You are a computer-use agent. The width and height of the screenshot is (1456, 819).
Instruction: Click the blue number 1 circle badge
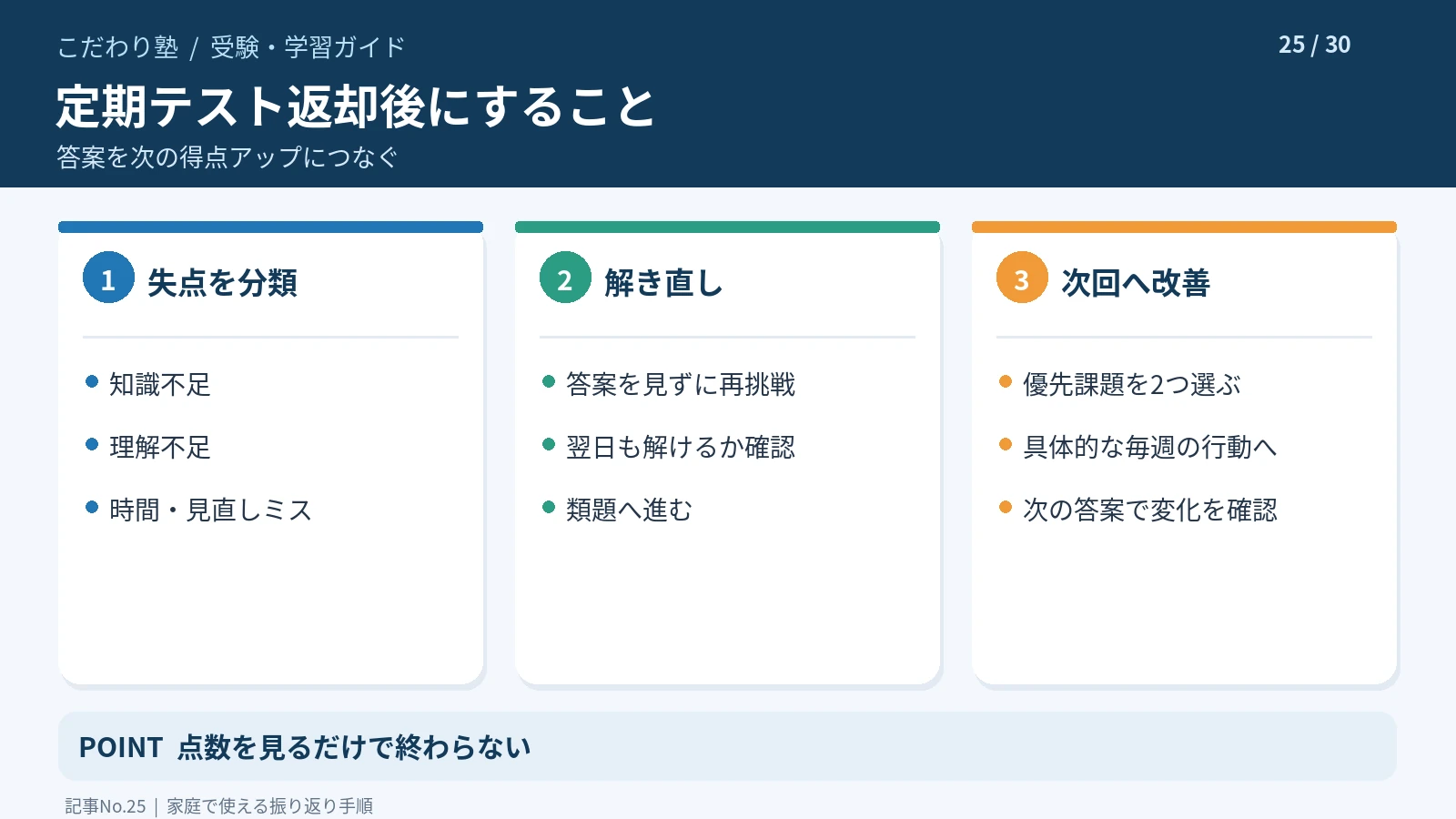[x=108, y=278]
